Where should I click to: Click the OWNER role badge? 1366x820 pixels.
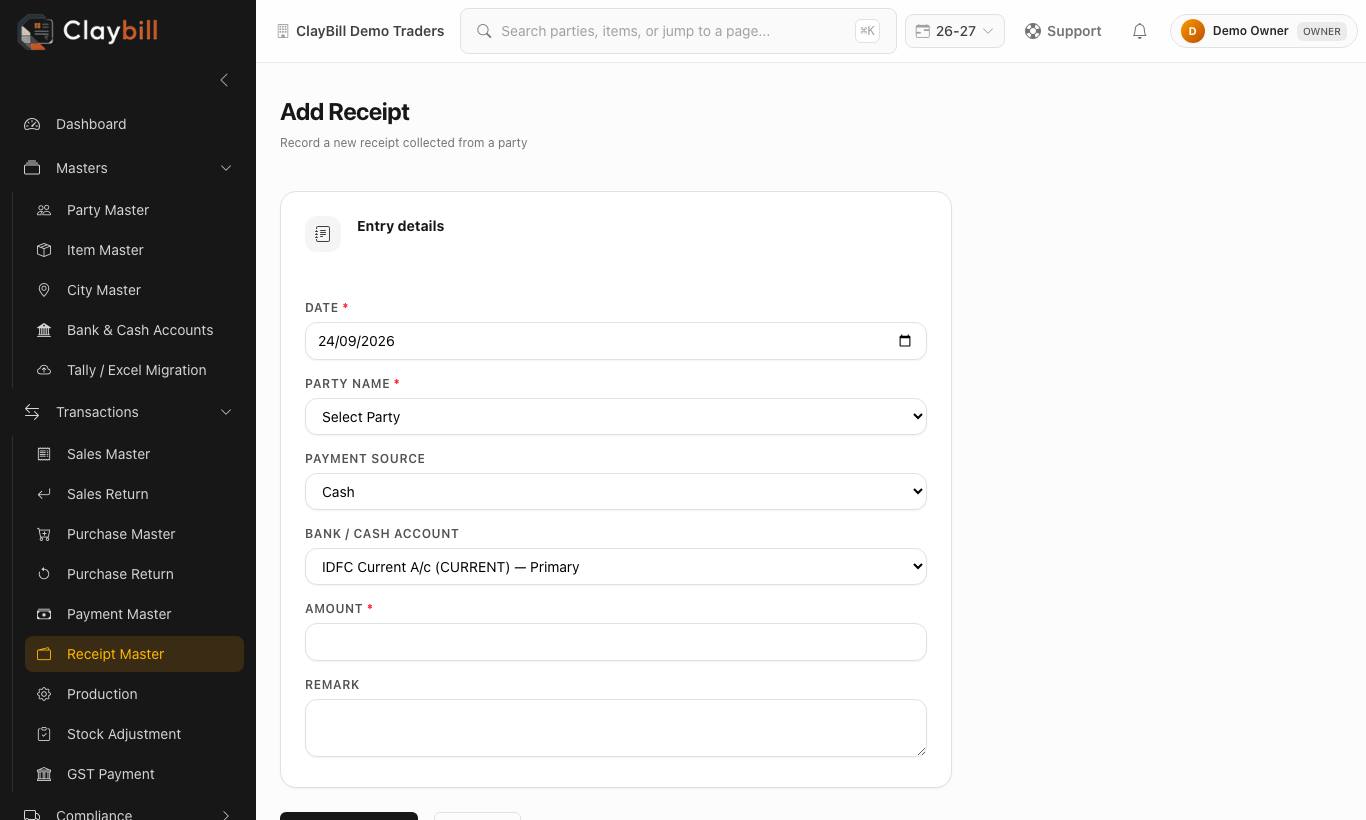click(x=1322, y=31)
